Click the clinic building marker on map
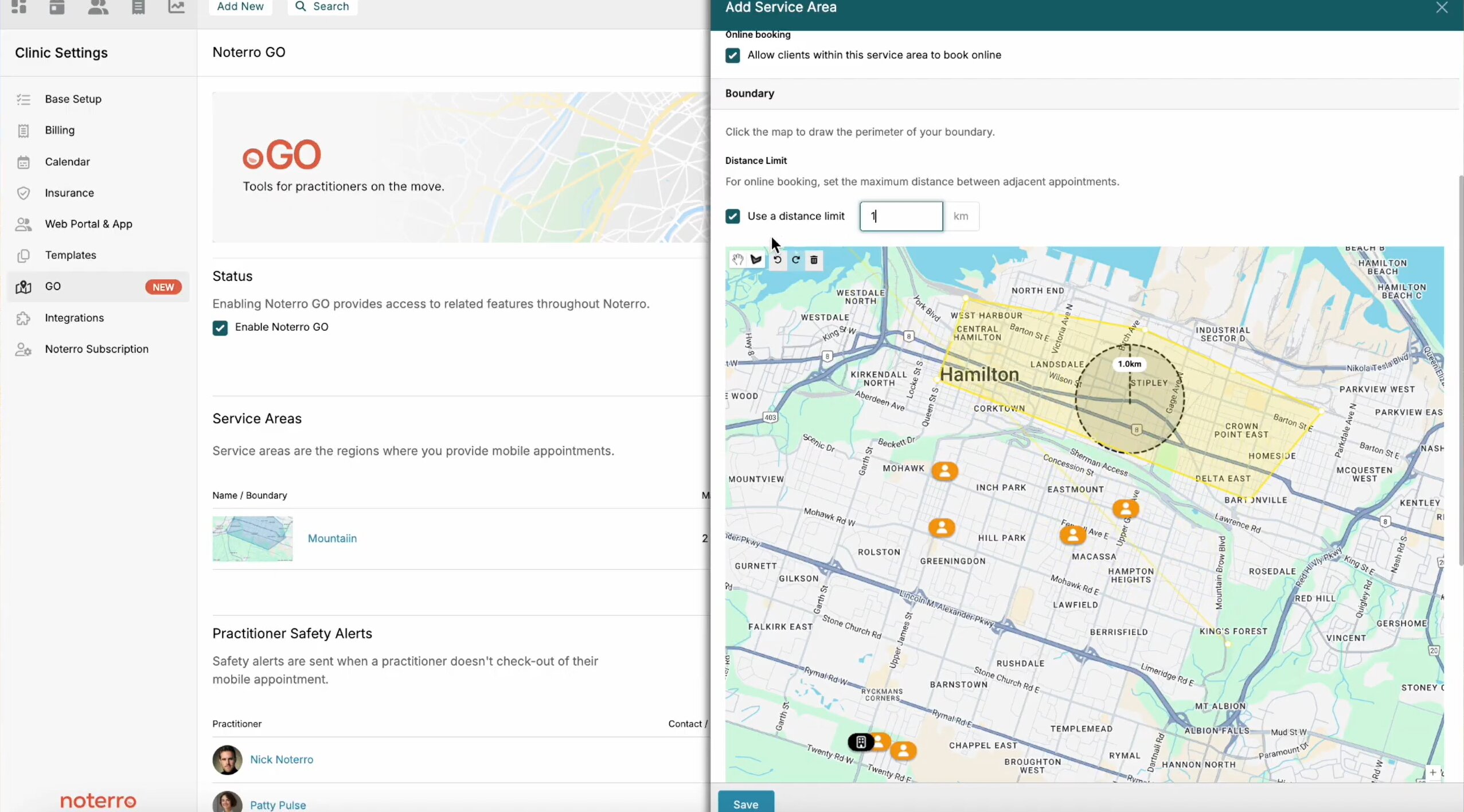1464x812 pixels. pyautogui.click(x=860, y=742)
